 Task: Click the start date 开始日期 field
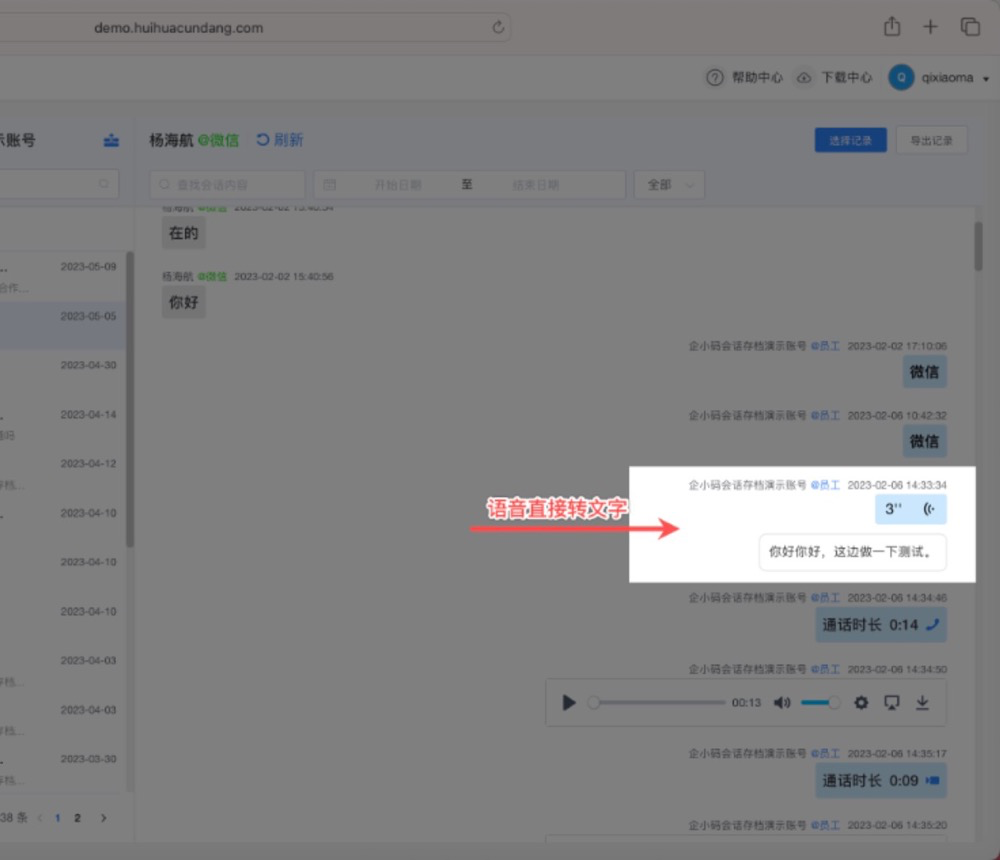[x=397, y=185]
